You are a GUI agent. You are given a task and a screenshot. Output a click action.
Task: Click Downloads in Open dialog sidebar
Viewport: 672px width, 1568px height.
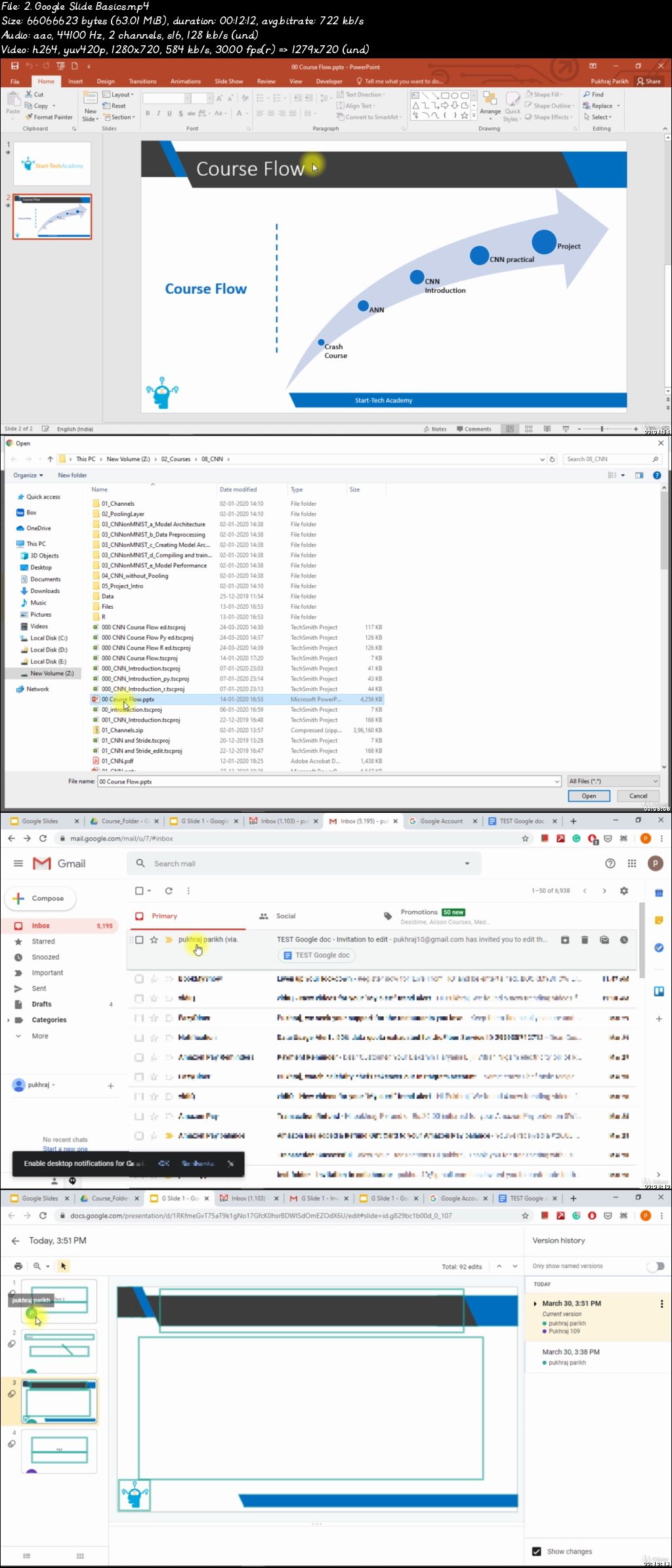(x=45, y=591)
